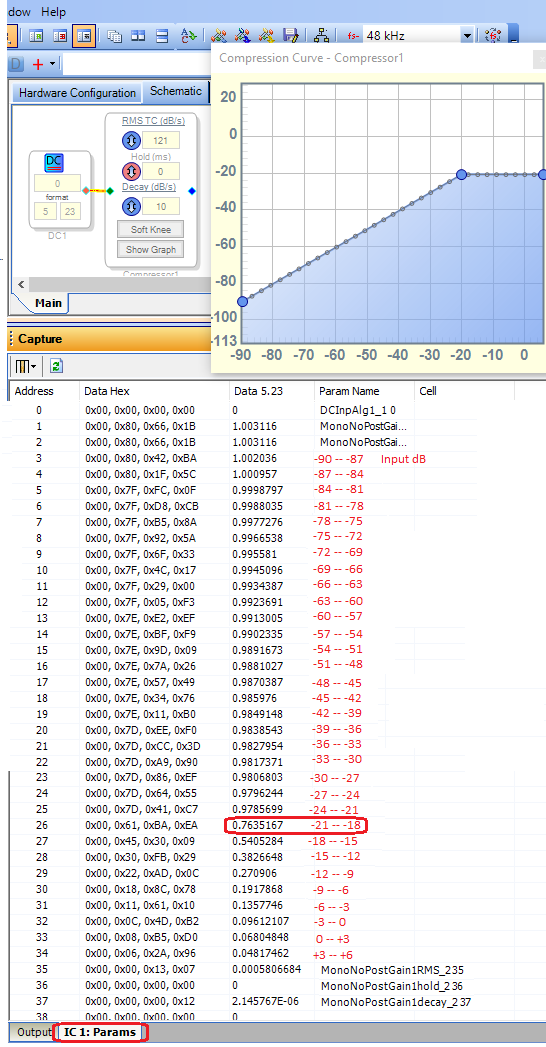Click the DC1 value field showing 0
The height and width of the screenshot is (1047, 546).
(57, 184)
